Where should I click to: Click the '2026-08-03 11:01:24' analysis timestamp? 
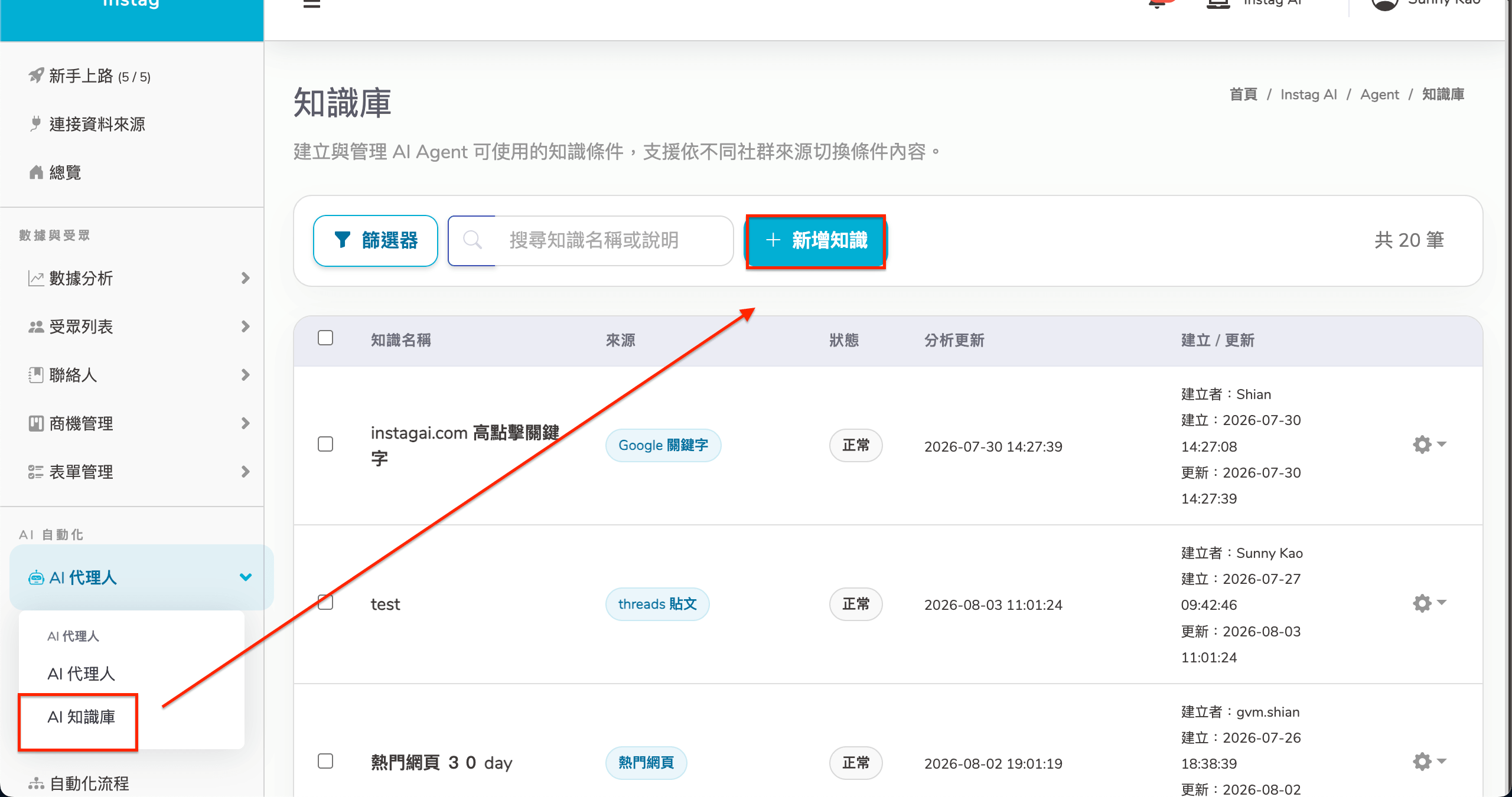tap(993, 605)
